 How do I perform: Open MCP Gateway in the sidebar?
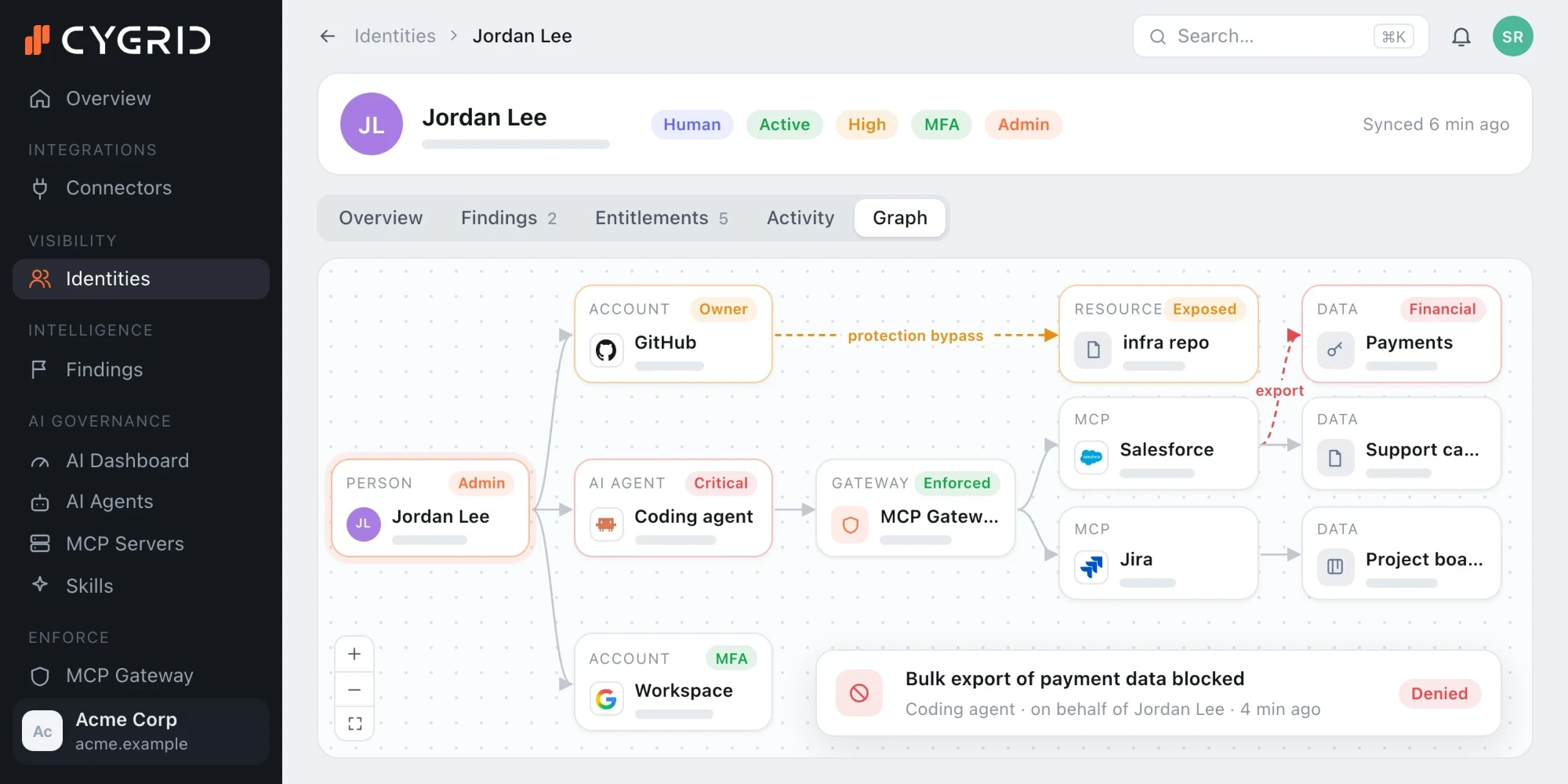[141, 676]
